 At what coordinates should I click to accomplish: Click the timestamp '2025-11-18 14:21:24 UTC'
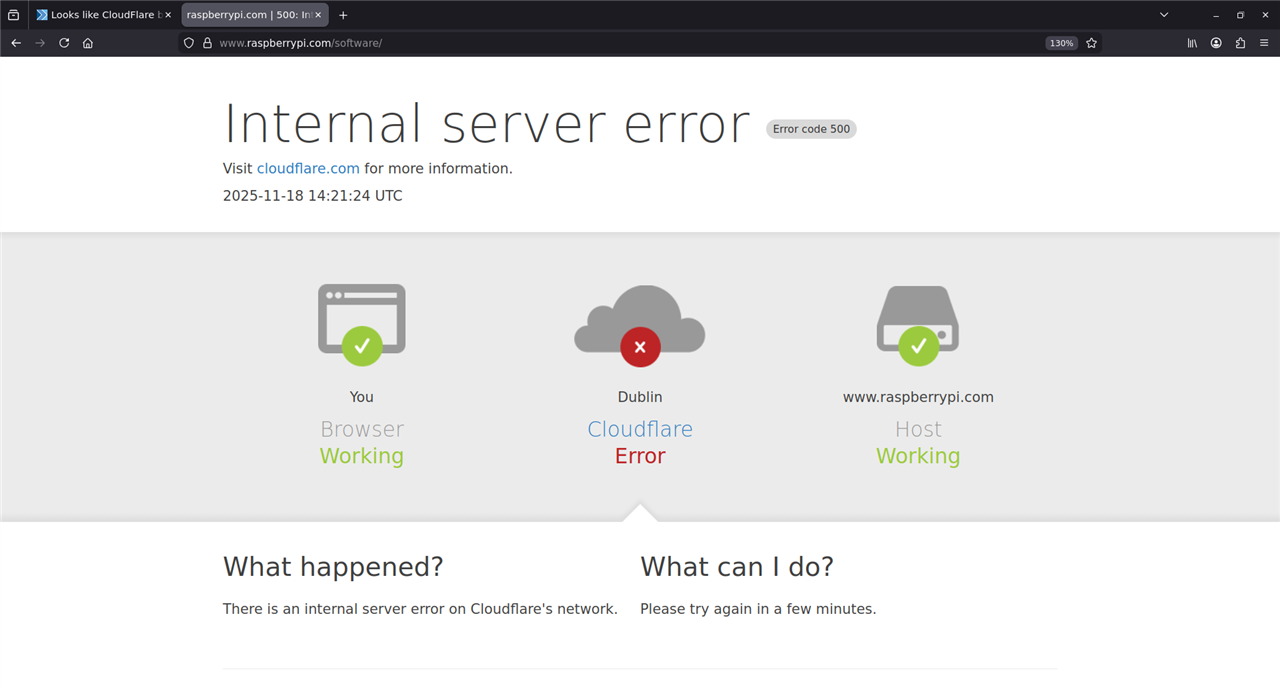pos(312,195)
